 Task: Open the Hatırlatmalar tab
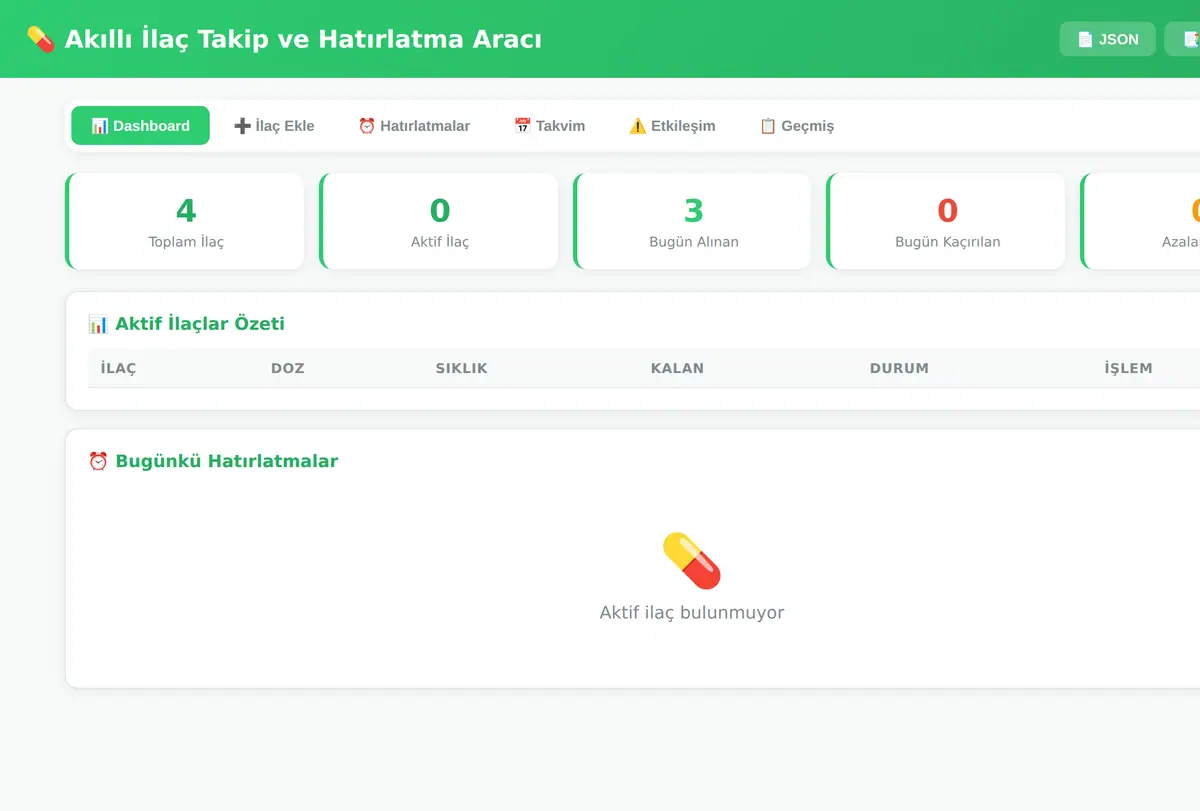tap(414, 126)
